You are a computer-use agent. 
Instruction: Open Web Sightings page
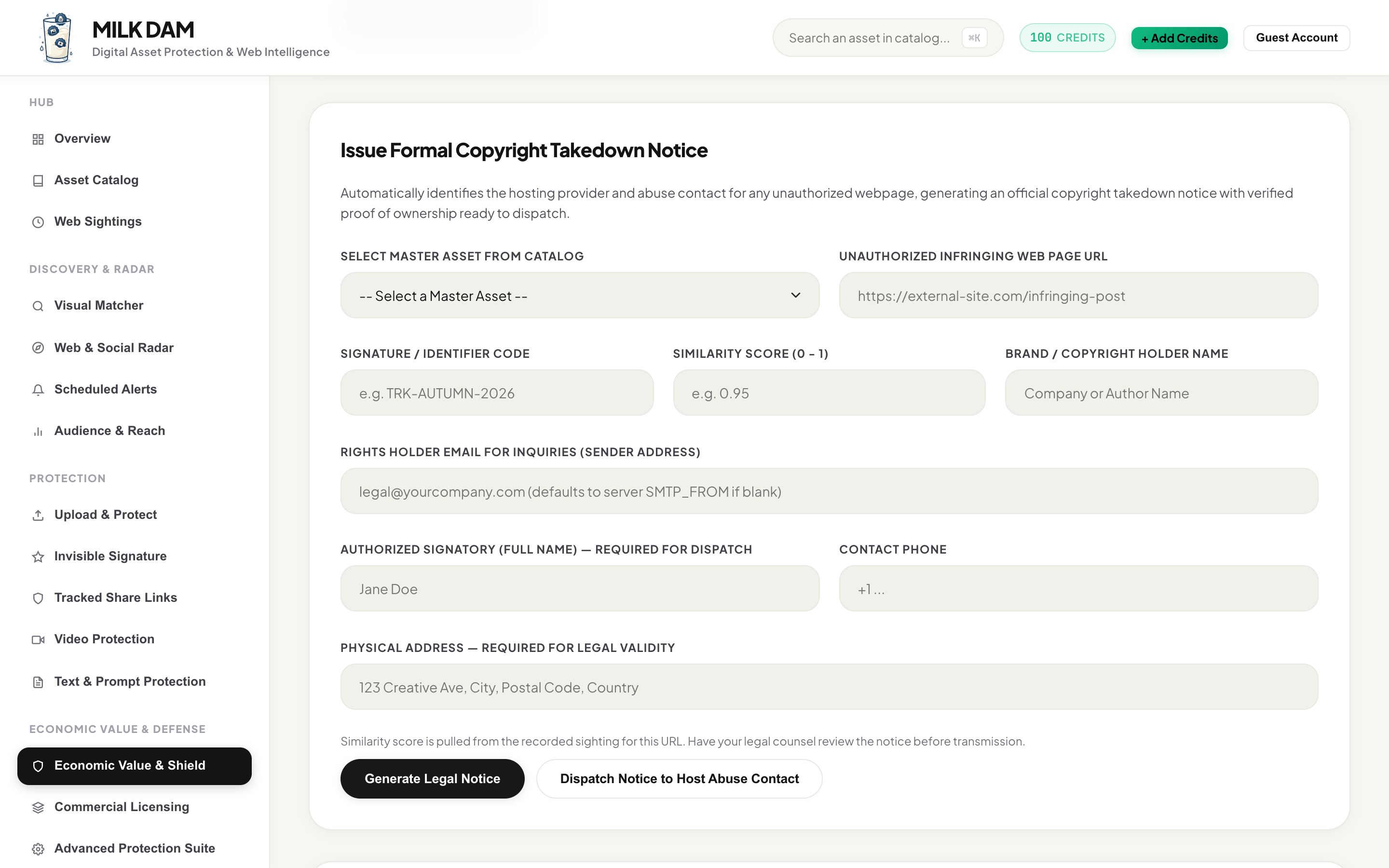click(134, 222)
